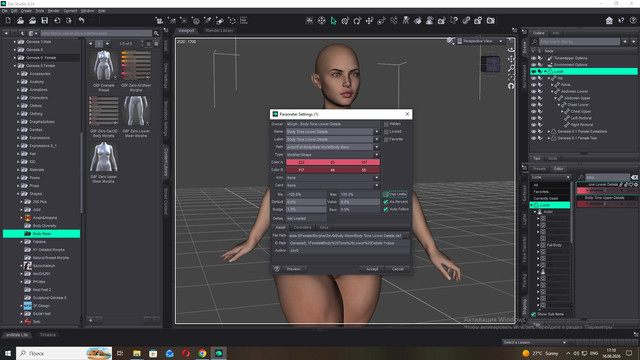Toggle visibility eye of Lucie node

(533, 71)
